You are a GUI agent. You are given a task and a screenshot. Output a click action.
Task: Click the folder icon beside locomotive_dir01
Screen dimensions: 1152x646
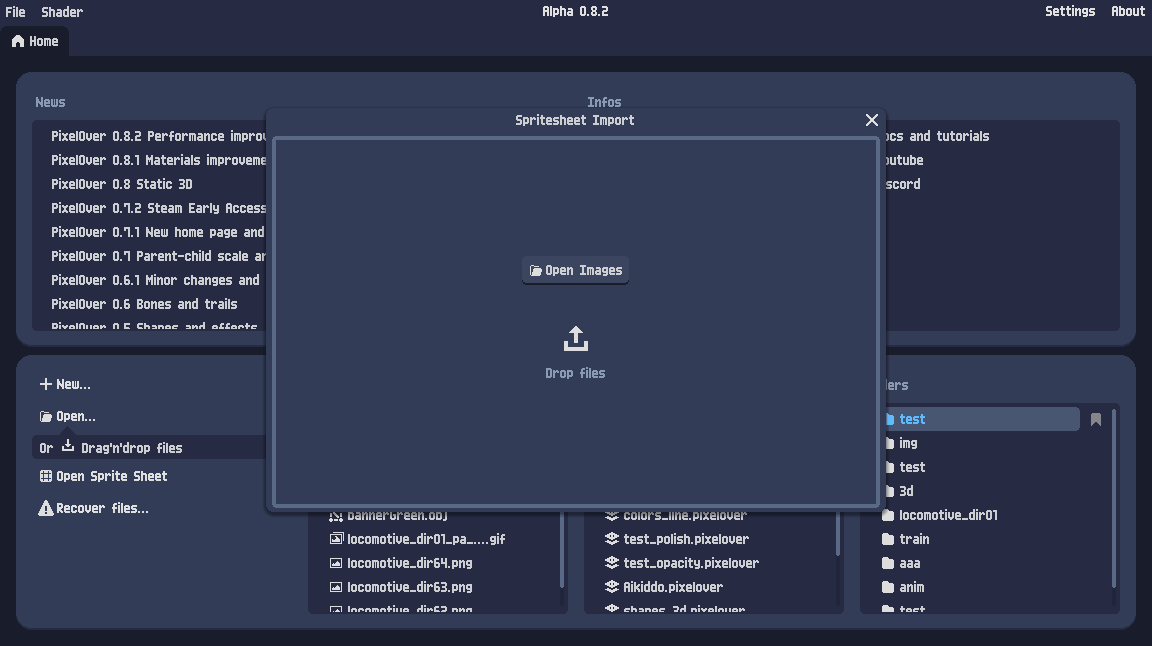tap(888, 515)
